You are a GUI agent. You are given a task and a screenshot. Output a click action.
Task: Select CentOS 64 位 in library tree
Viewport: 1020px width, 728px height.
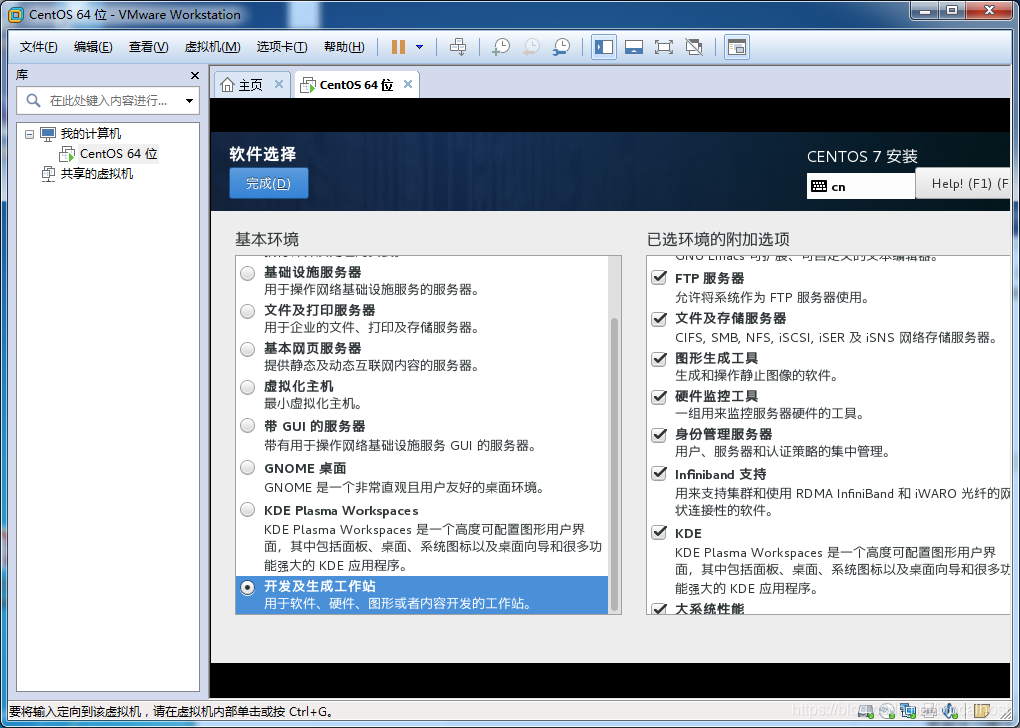point(118,154)
